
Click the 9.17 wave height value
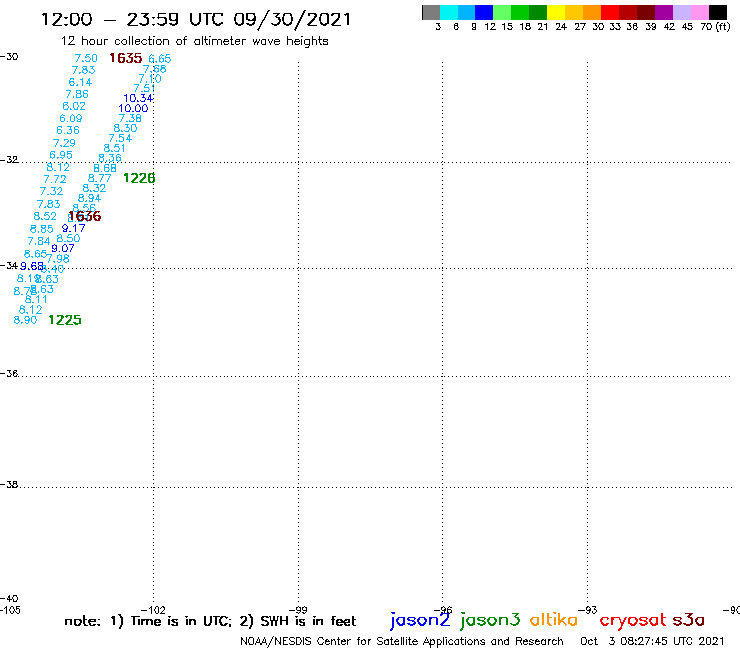(x=74, y=228)
